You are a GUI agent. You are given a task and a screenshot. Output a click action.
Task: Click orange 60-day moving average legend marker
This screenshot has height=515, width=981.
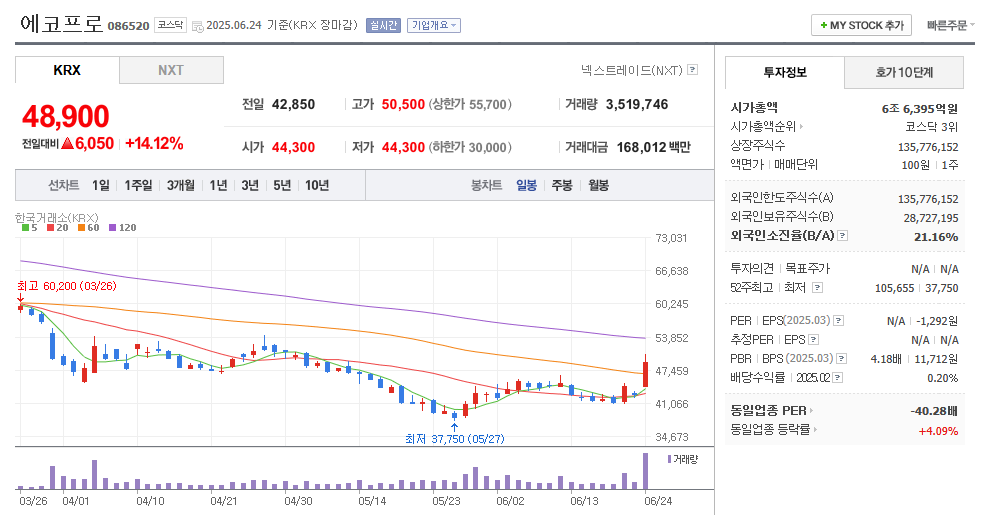(81, 228)
